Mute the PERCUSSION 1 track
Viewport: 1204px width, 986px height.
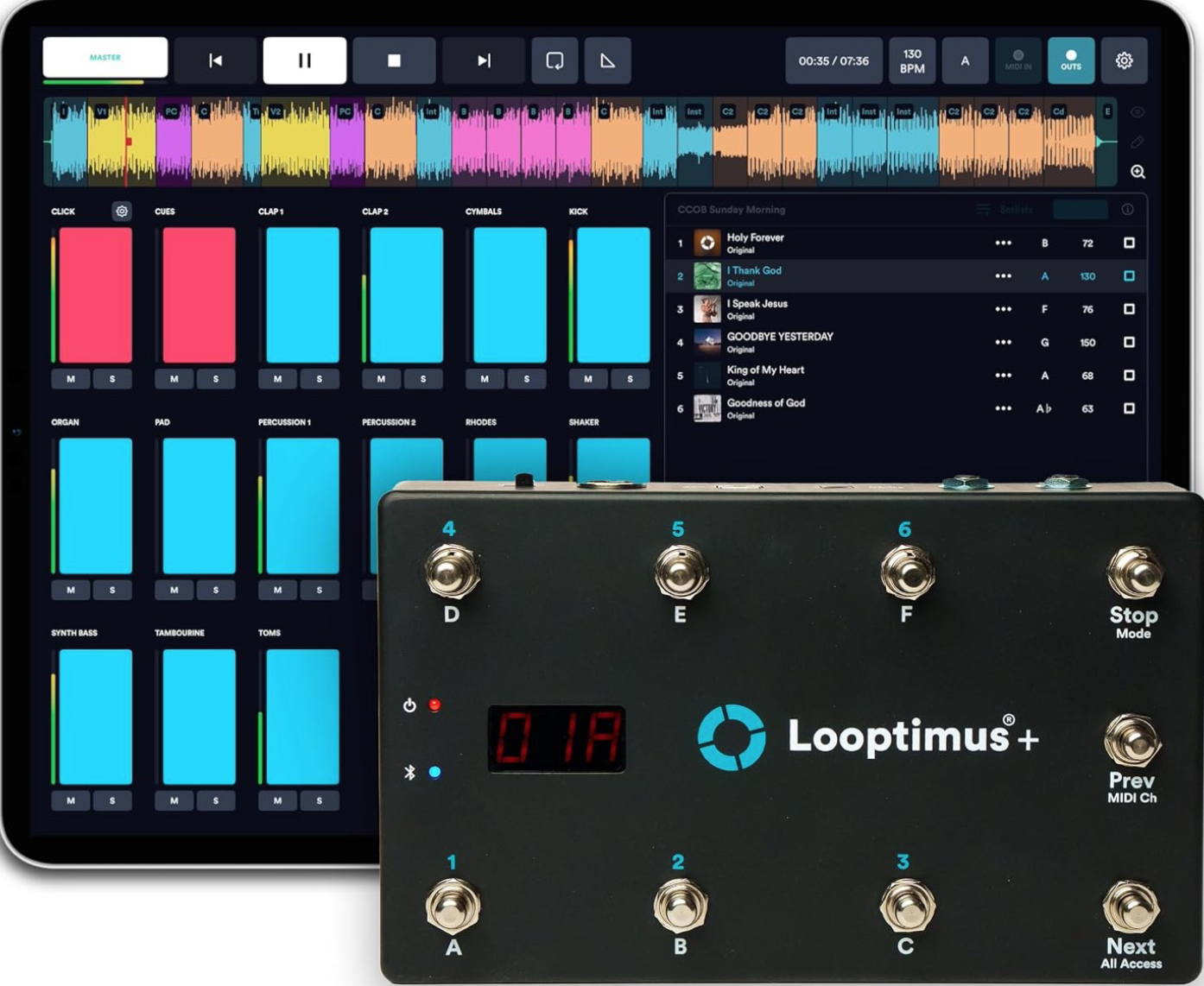point(278,590)
